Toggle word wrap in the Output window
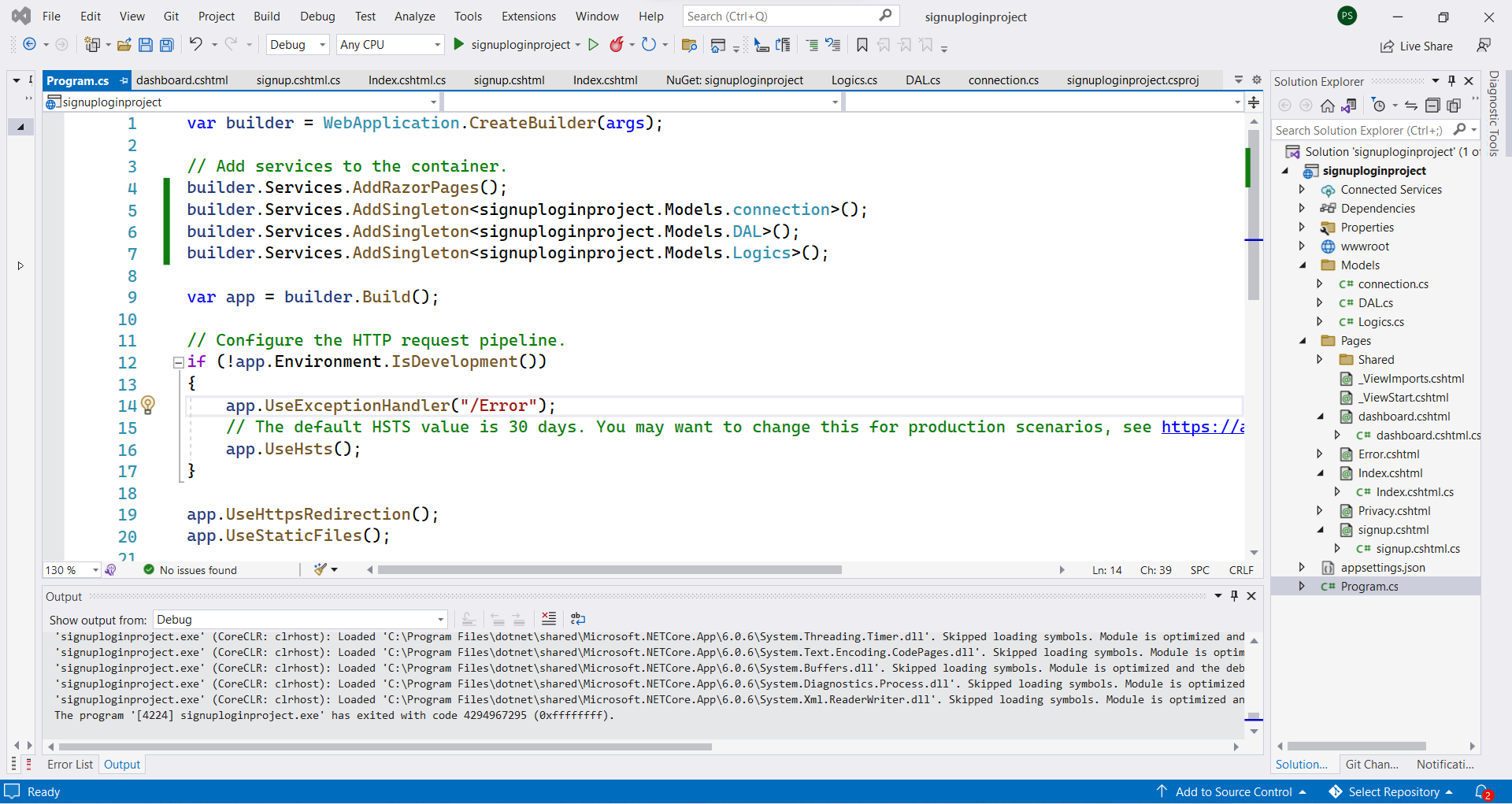Screen dimensions: 1512x804 [x=578, y=619]
